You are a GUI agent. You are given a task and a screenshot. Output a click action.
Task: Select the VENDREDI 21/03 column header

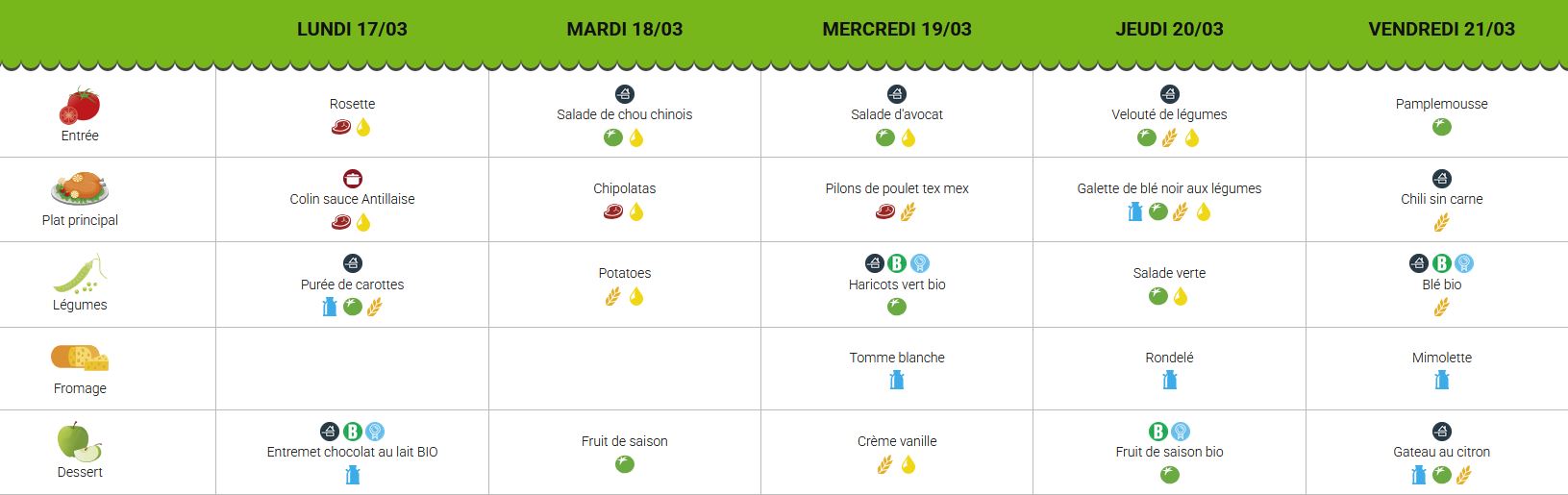point(1441,29)
